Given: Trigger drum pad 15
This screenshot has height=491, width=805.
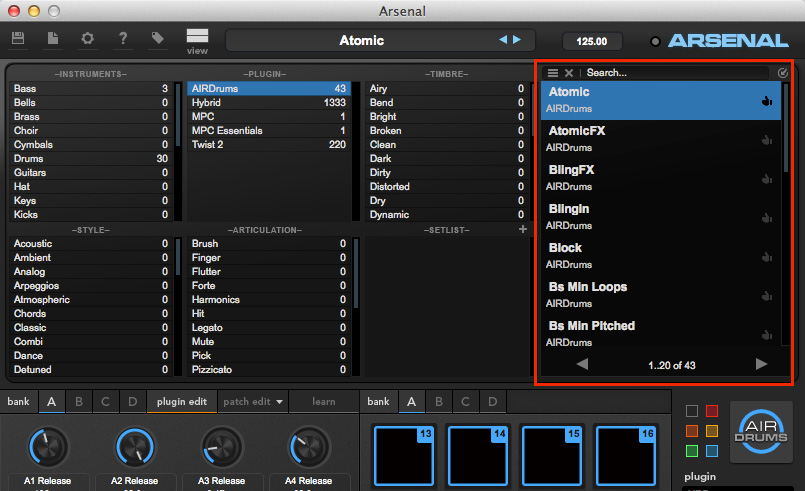Looking at the screenshot, I should (x=551, y=456).
